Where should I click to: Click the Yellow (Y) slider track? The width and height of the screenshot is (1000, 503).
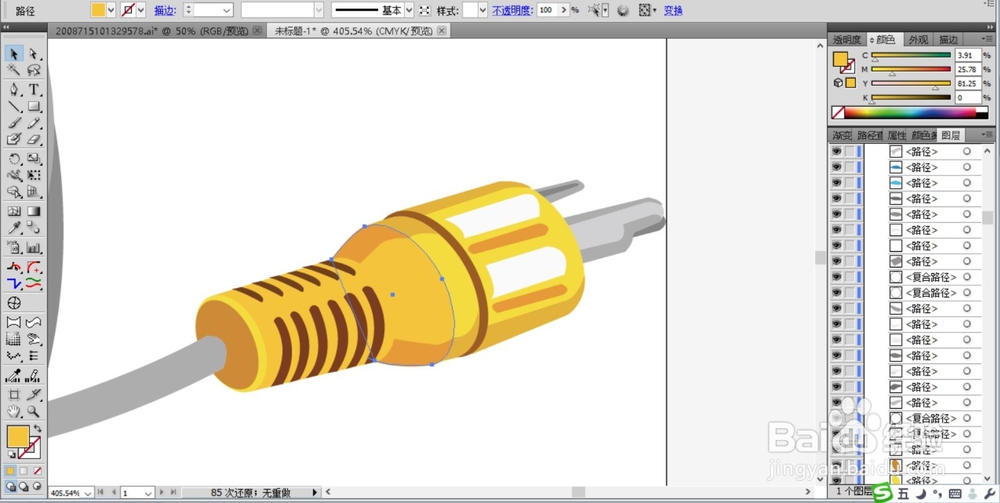911,84
